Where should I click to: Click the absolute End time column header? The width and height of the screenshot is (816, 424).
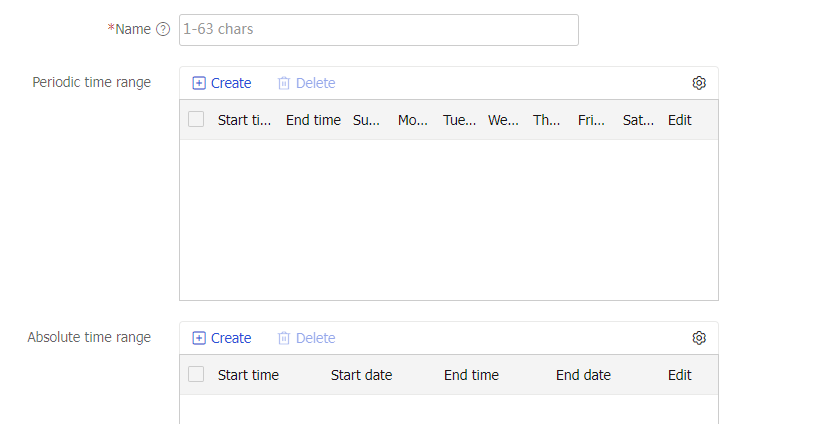tap(471, 375)
